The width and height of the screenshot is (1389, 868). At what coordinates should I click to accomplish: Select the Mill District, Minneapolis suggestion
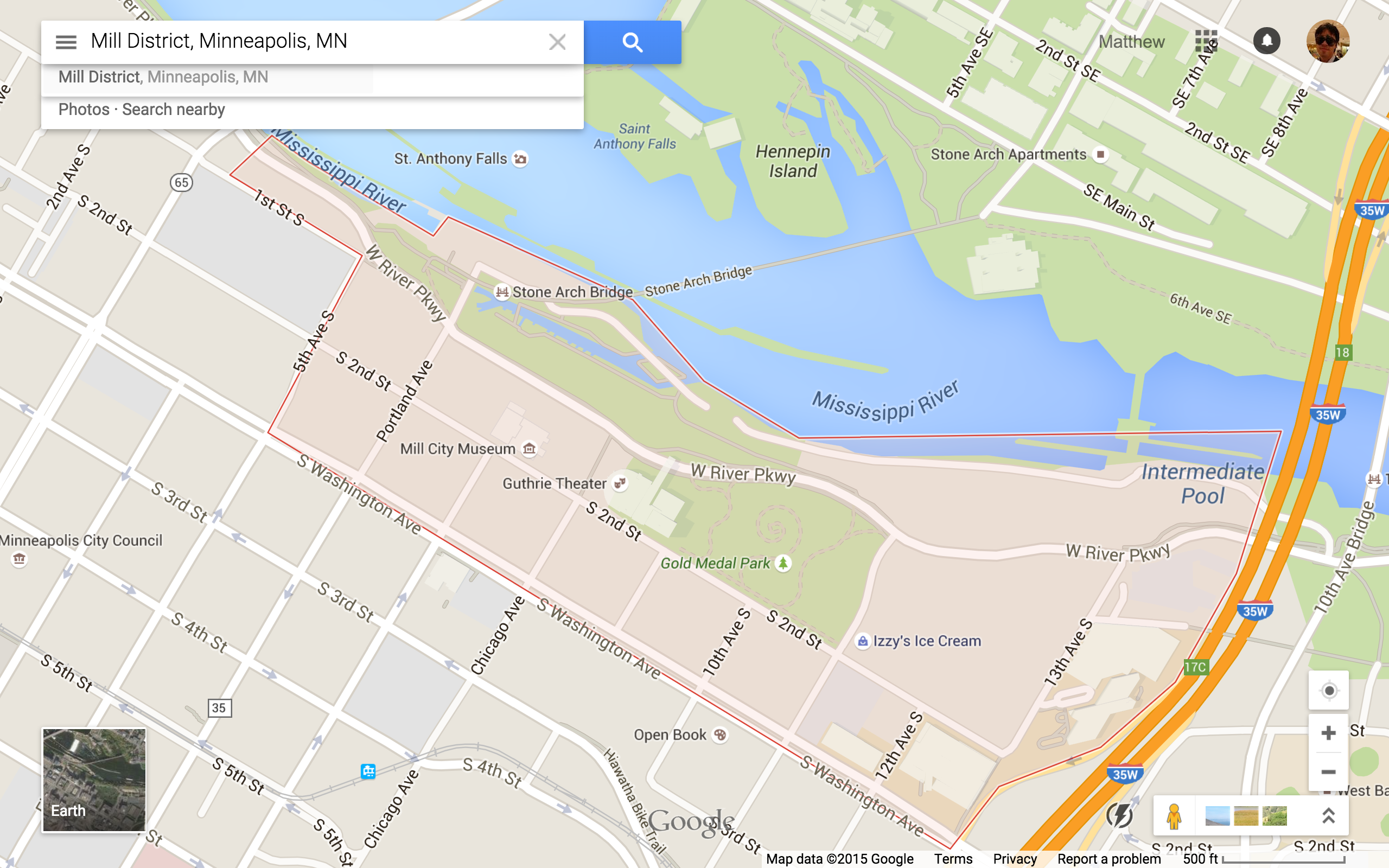[163, 77]
